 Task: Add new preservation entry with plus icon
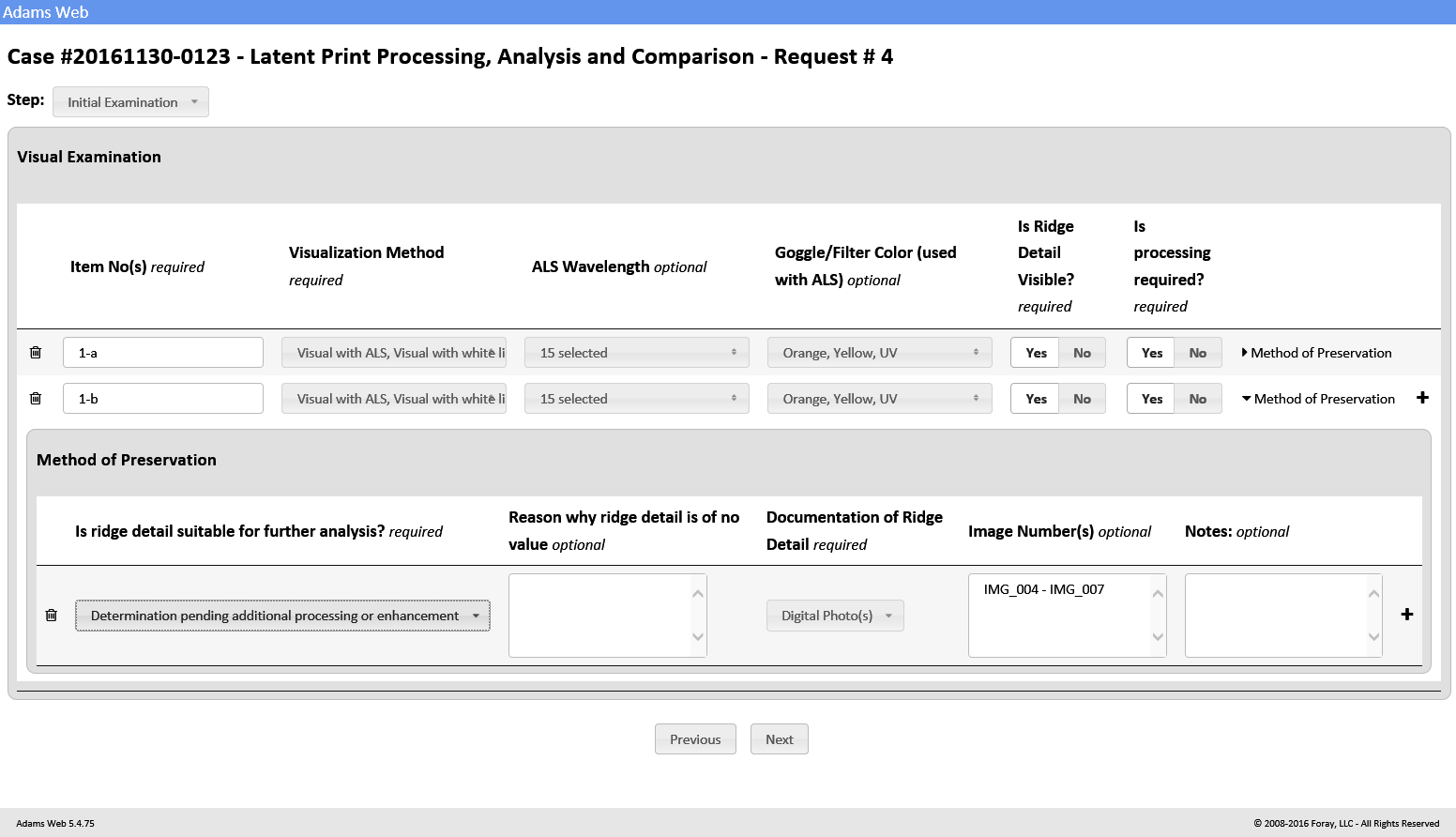click(x=1406, y=615)
